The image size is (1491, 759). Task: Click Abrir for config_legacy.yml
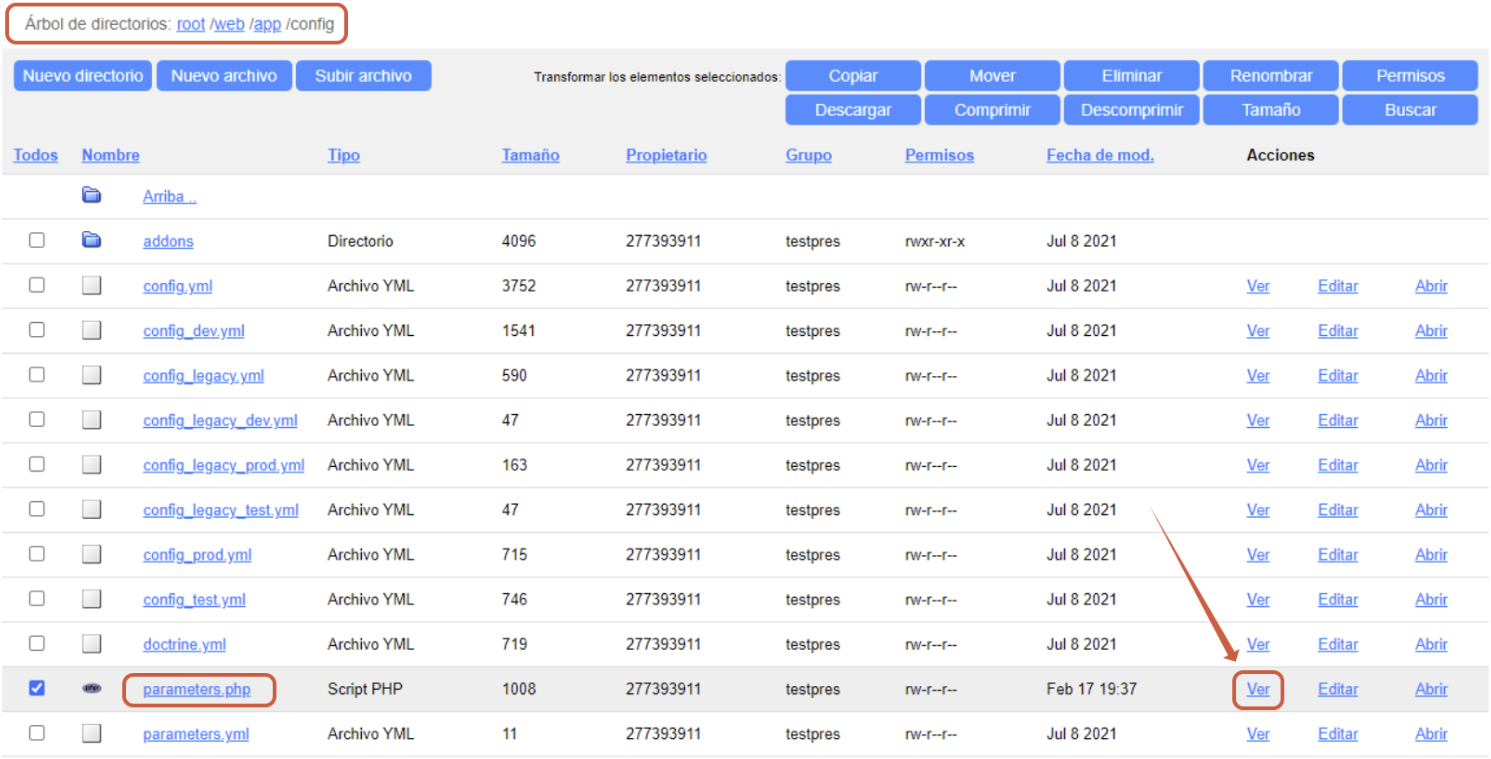[x=1431, y=376]
